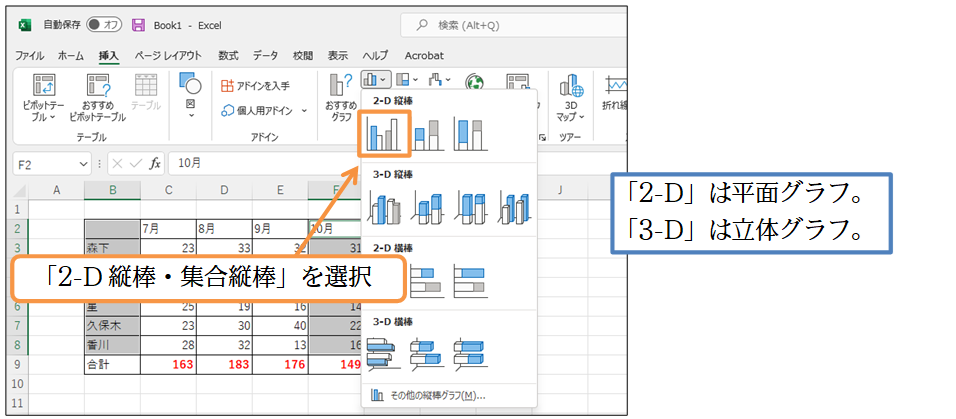This screenshot has width=956, height=419.
Task: Click アドインを入手 button
Action: [x=256, y=86]
